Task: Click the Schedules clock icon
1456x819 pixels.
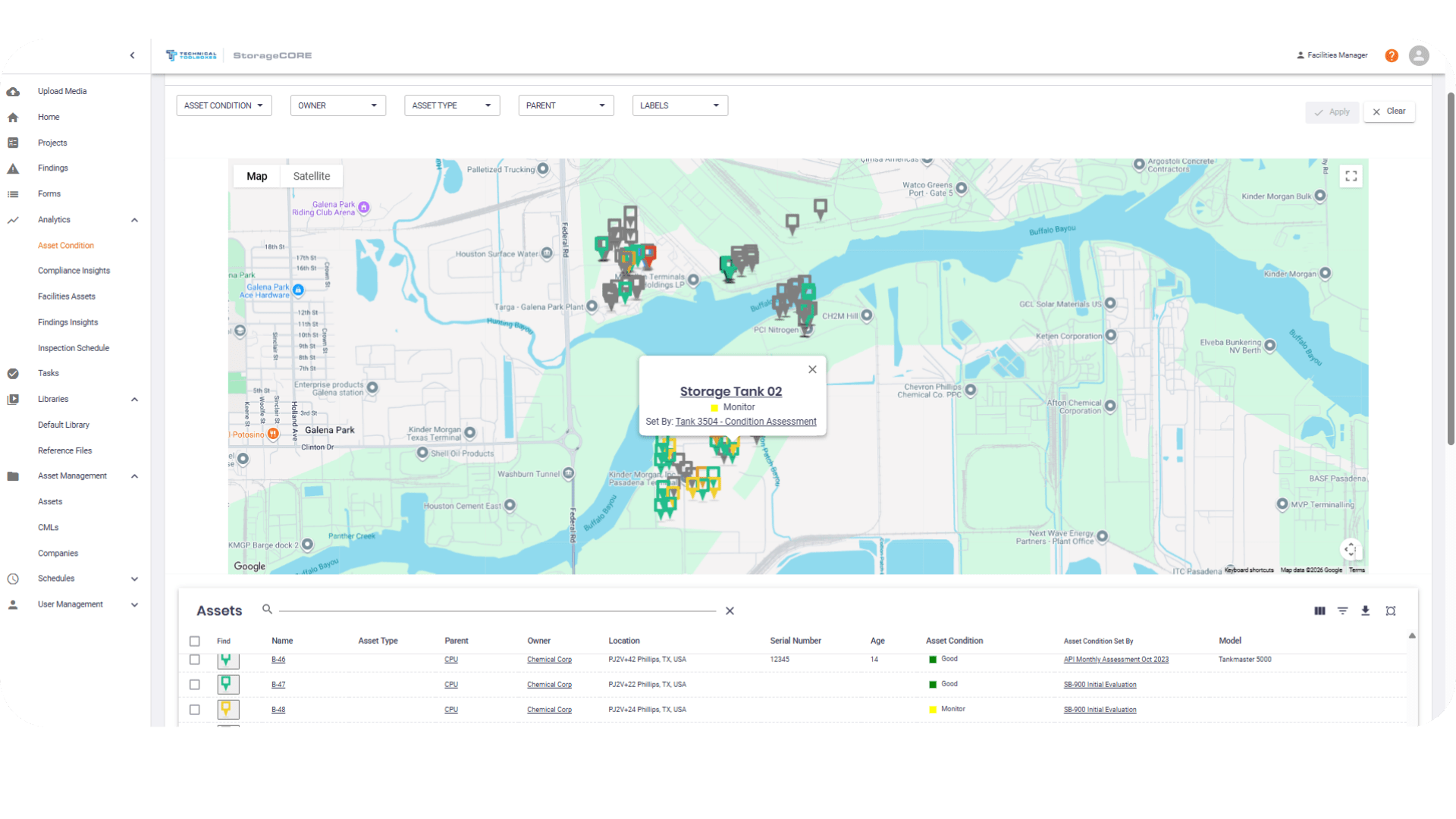Action: (13, 579)
